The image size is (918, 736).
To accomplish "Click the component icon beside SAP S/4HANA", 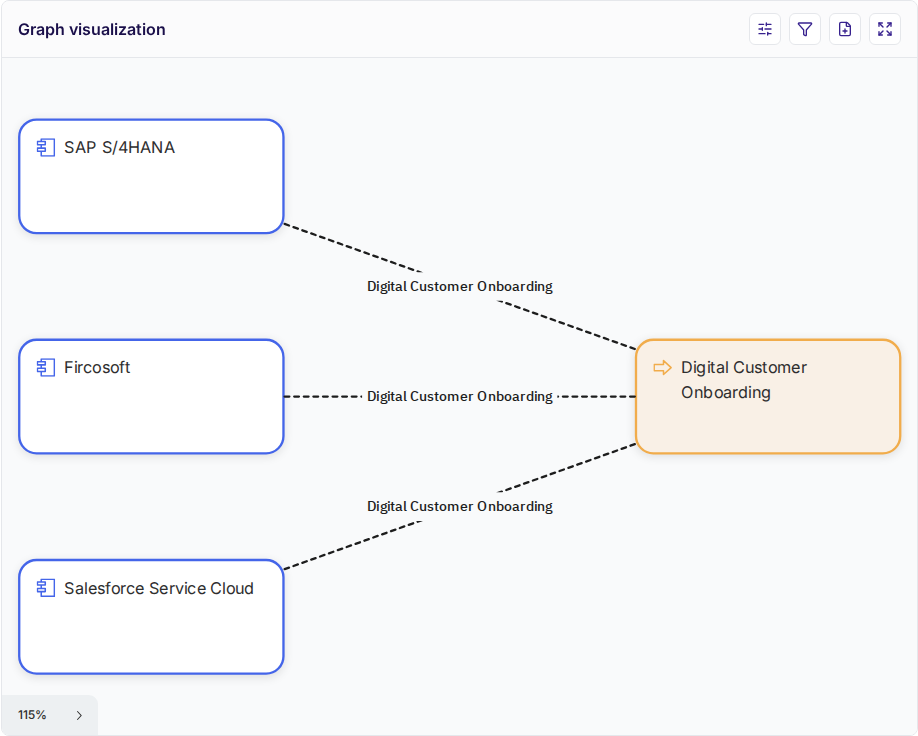I will [46, 148].
